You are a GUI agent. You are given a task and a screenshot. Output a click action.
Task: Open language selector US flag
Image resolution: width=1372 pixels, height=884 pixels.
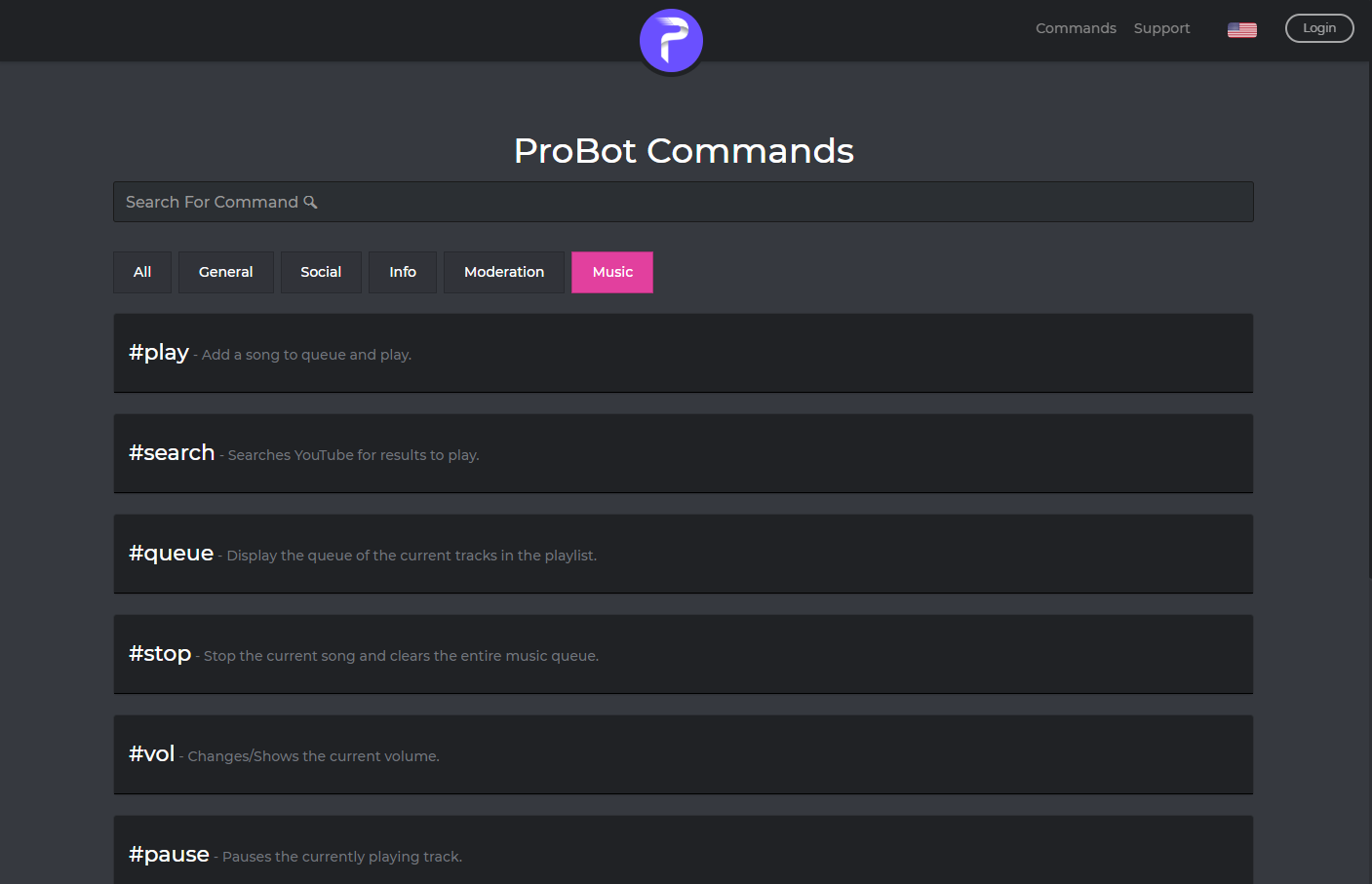(1241, 30)
